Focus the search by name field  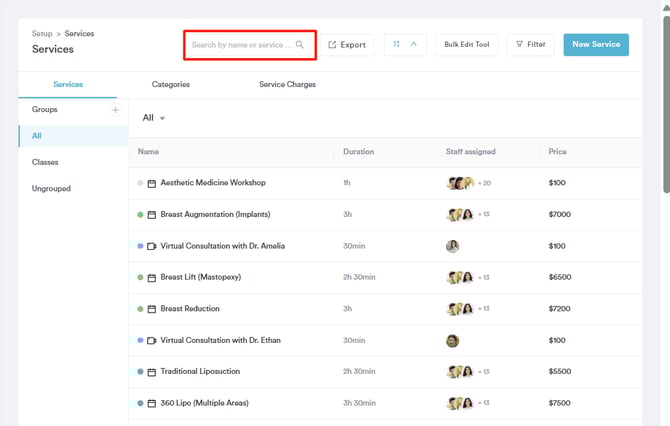click(x=241, y=45)
